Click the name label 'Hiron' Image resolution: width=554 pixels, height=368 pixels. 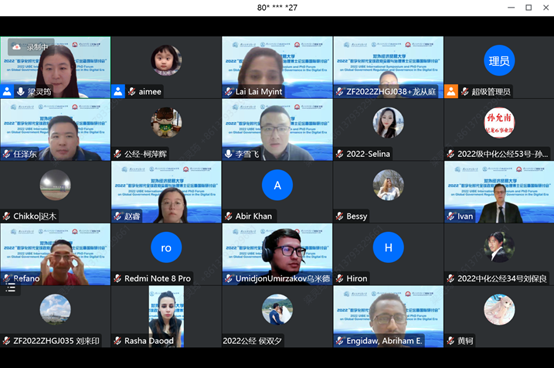click(x=357, y=279)
